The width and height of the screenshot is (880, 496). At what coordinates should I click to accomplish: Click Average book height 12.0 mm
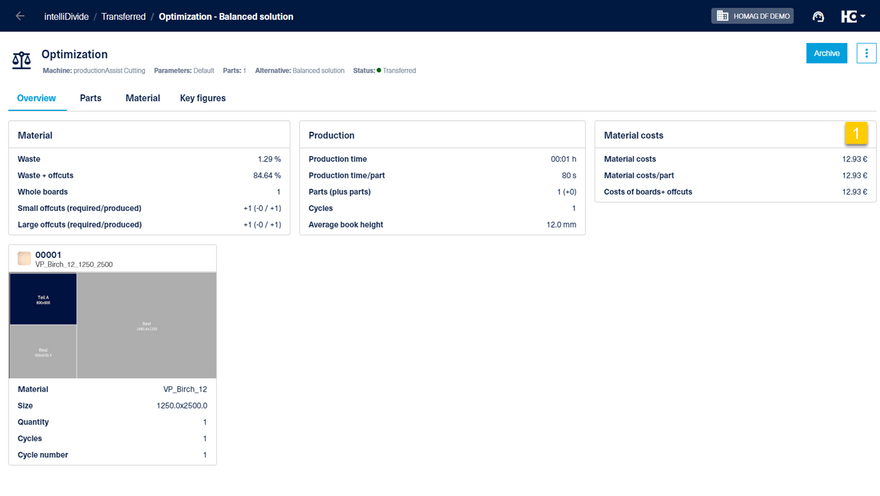pos(561,224)
